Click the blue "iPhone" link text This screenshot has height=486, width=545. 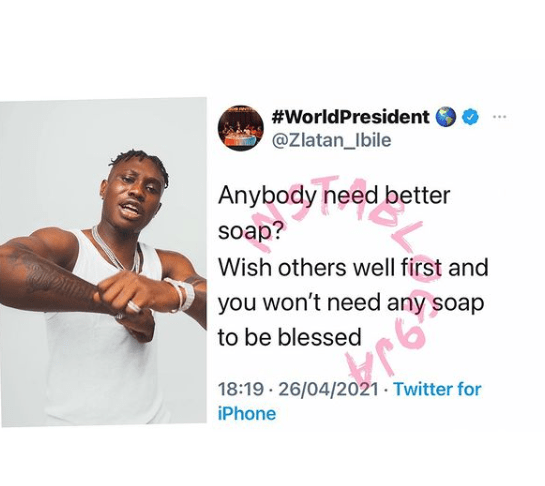point(247,414)
